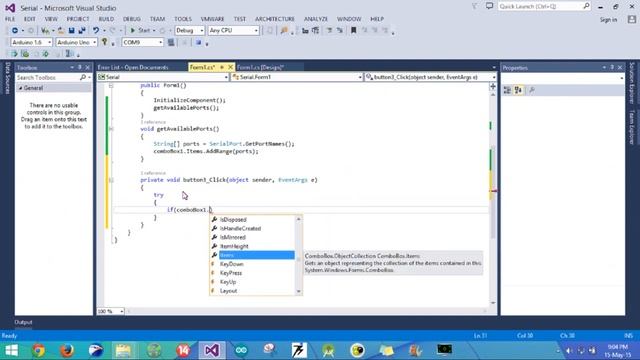
Task: Click the notifications flag icon in title bar
Action: click(475, 6)
